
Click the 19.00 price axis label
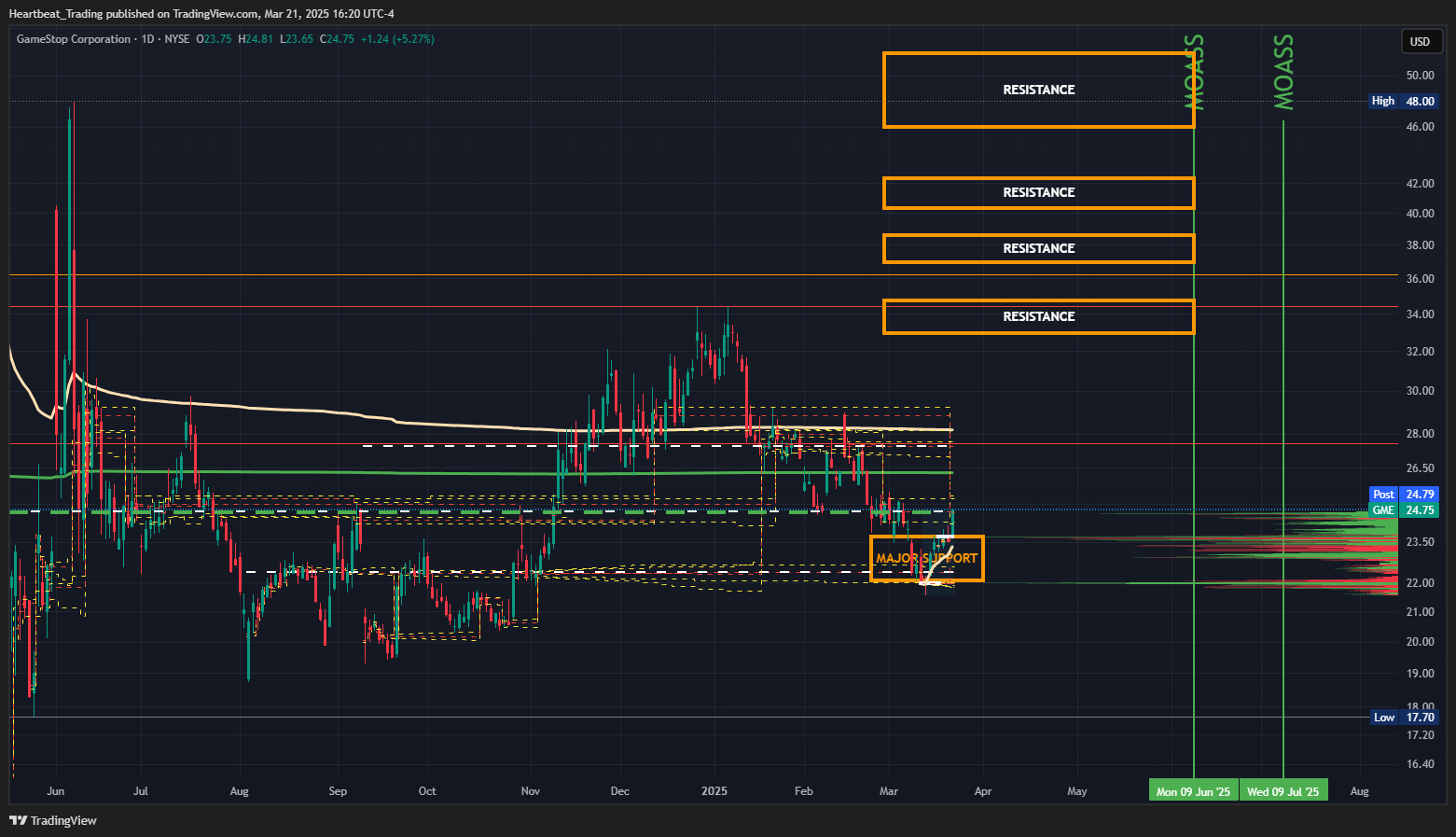[1420, 674]
